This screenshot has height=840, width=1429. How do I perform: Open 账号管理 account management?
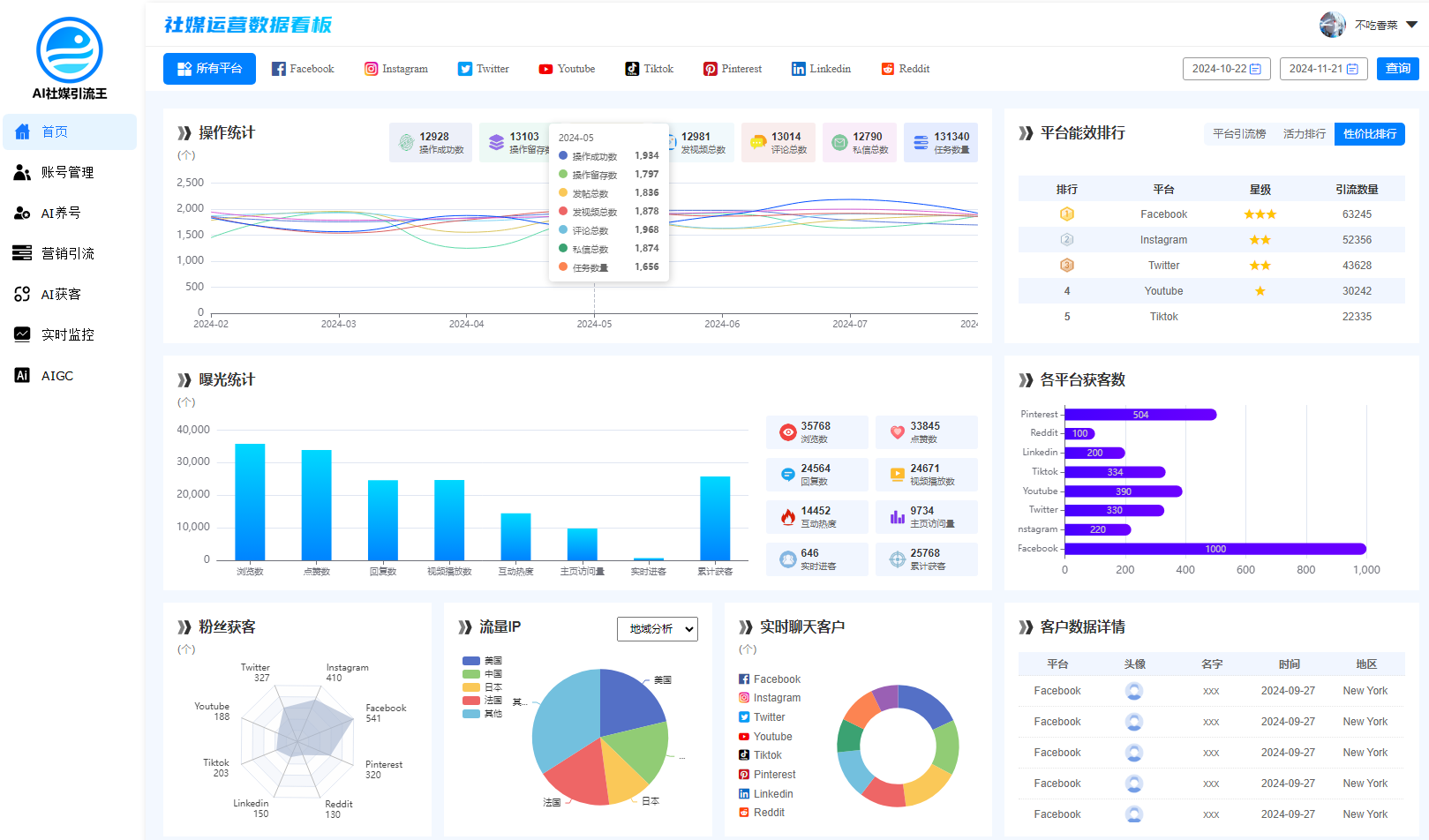70,172
